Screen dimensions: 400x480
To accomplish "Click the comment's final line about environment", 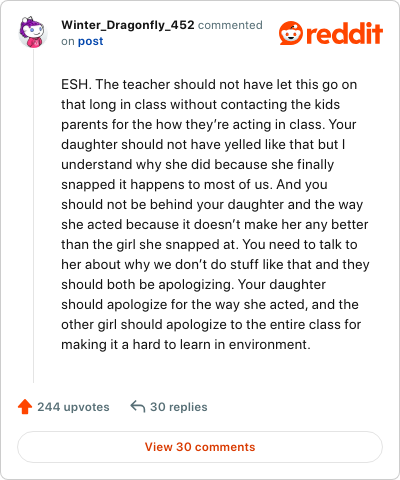I will coord(186,344).
